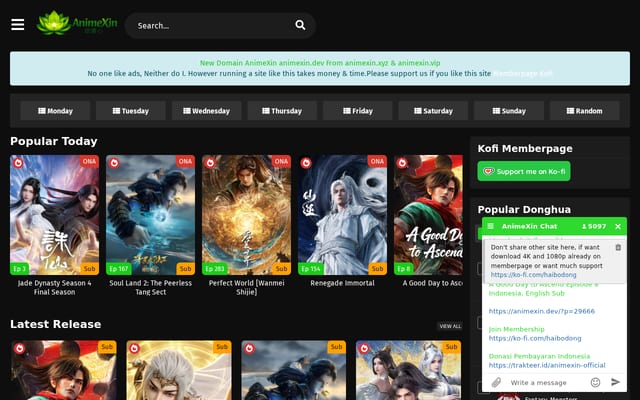Click Support me on Ko-fi button
Image resolution: width=640 pixels, height=400 pixels.
524,171
